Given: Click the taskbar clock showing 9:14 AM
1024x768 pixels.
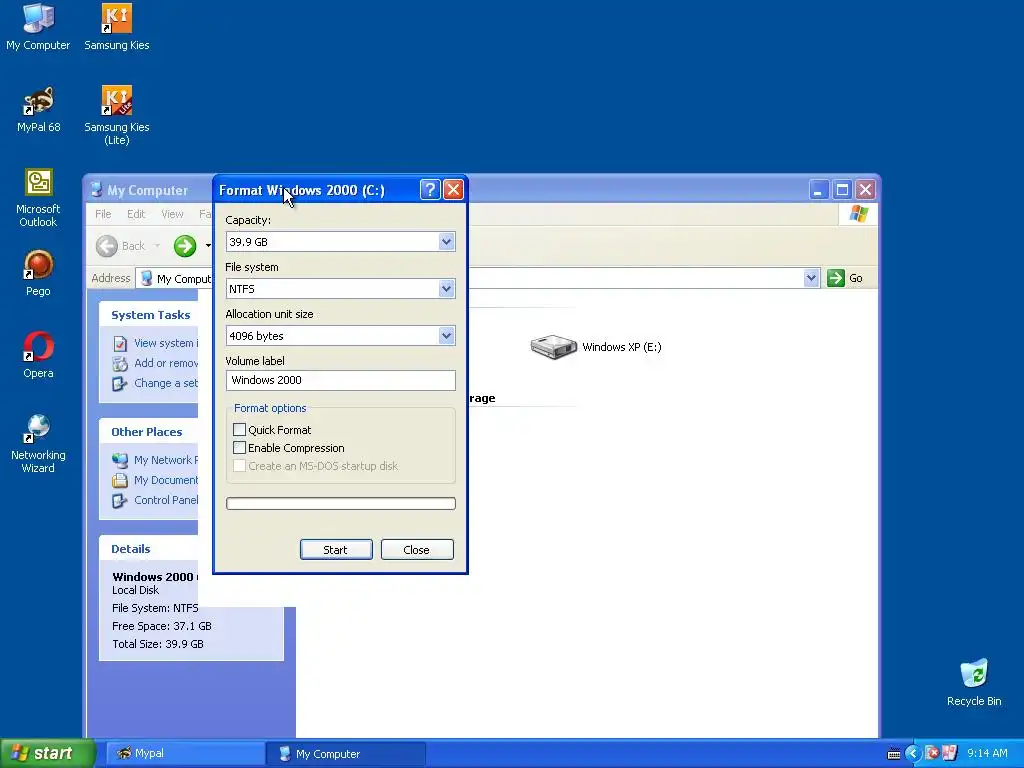Looking at the screenshot, I should click(x=987, y=754).
